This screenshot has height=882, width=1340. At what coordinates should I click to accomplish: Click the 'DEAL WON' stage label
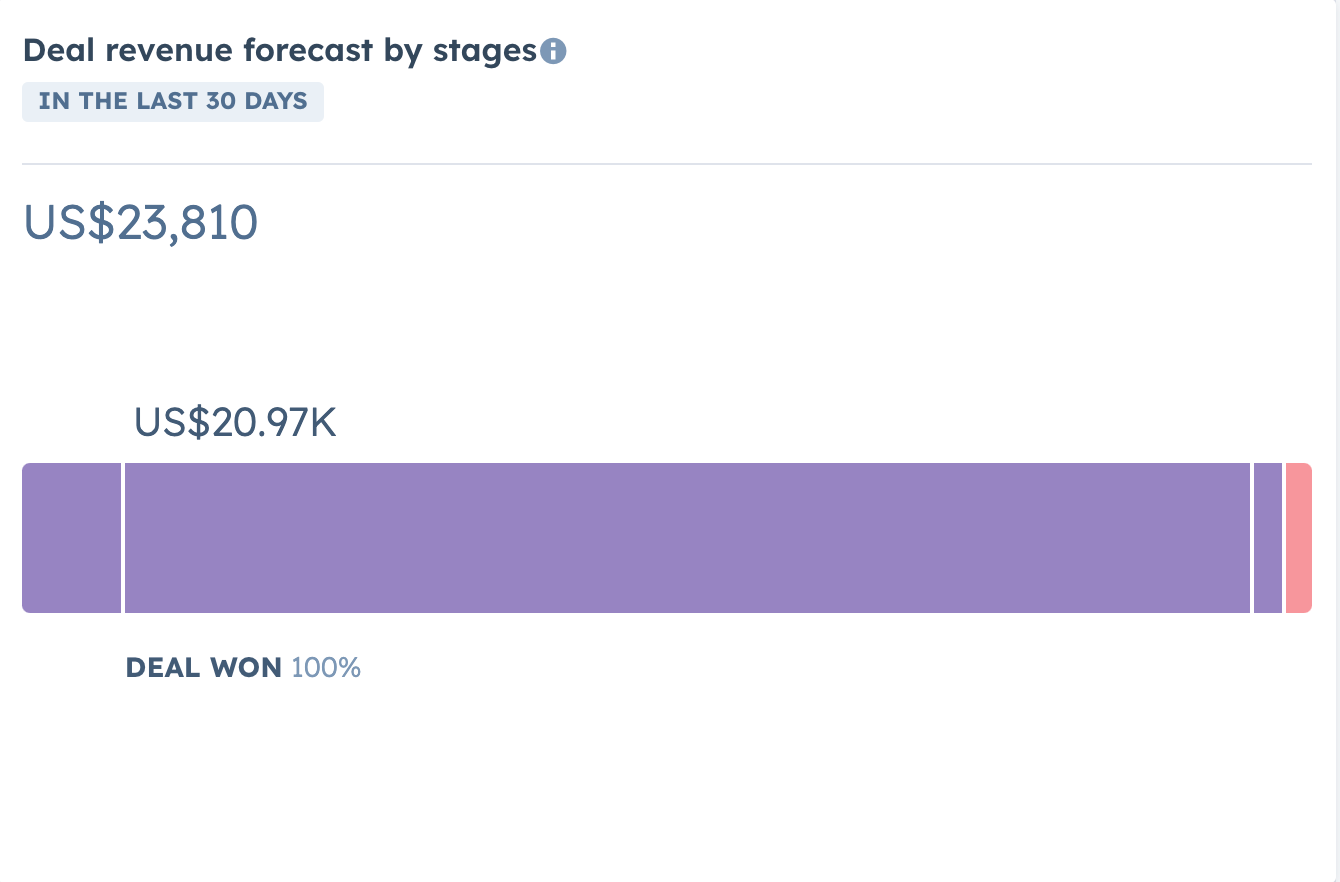(203, 667)
